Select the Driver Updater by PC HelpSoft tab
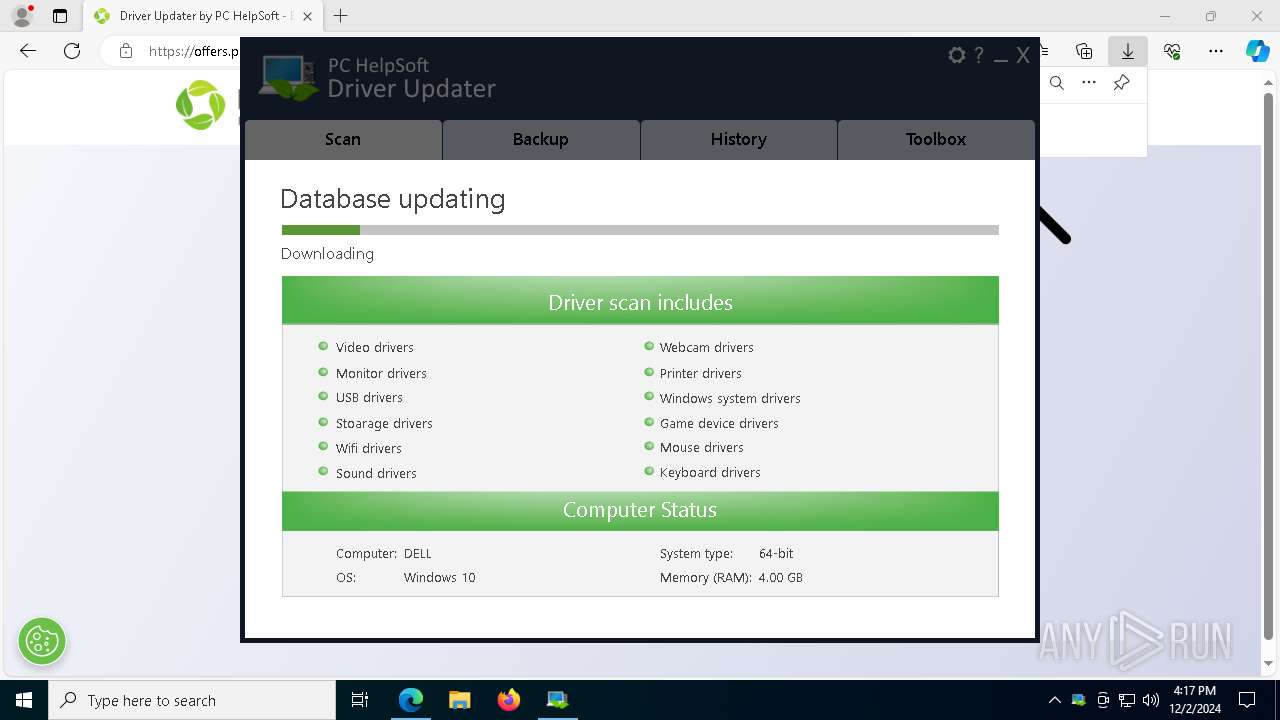1280x720 pixels. click(x=203, y=16)
